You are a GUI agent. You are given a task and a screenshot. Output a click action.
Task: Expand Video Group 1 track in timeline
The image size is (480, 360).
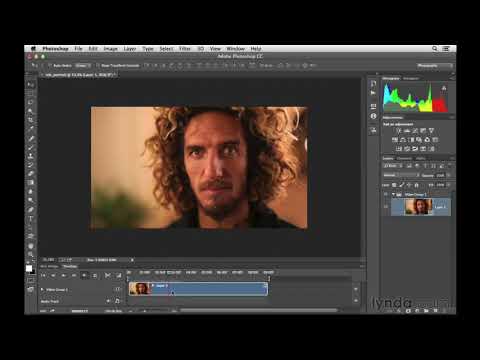coord(42,289)
